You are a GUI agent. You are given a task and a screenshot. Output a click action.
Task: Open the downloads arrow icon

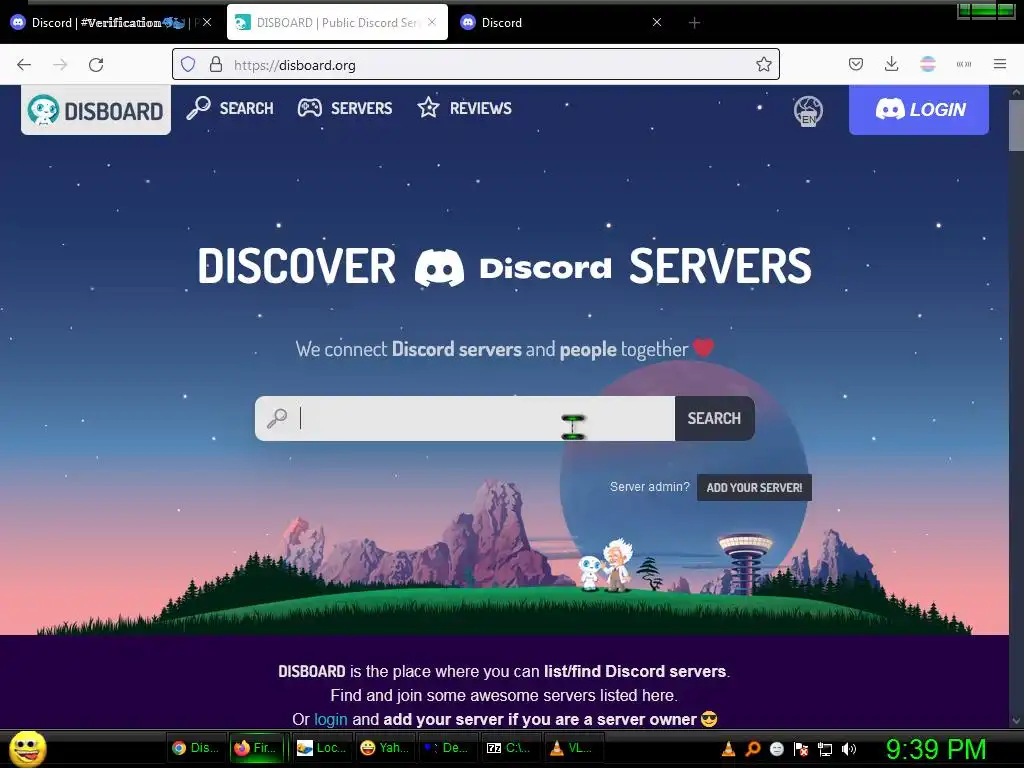(x=891, y=64)
